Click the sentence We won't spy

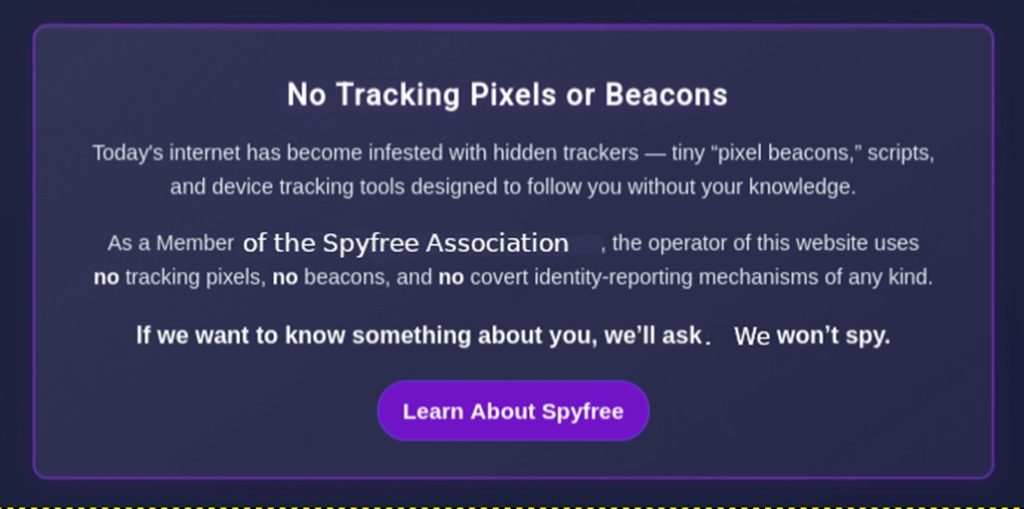[x=811, y=336]
